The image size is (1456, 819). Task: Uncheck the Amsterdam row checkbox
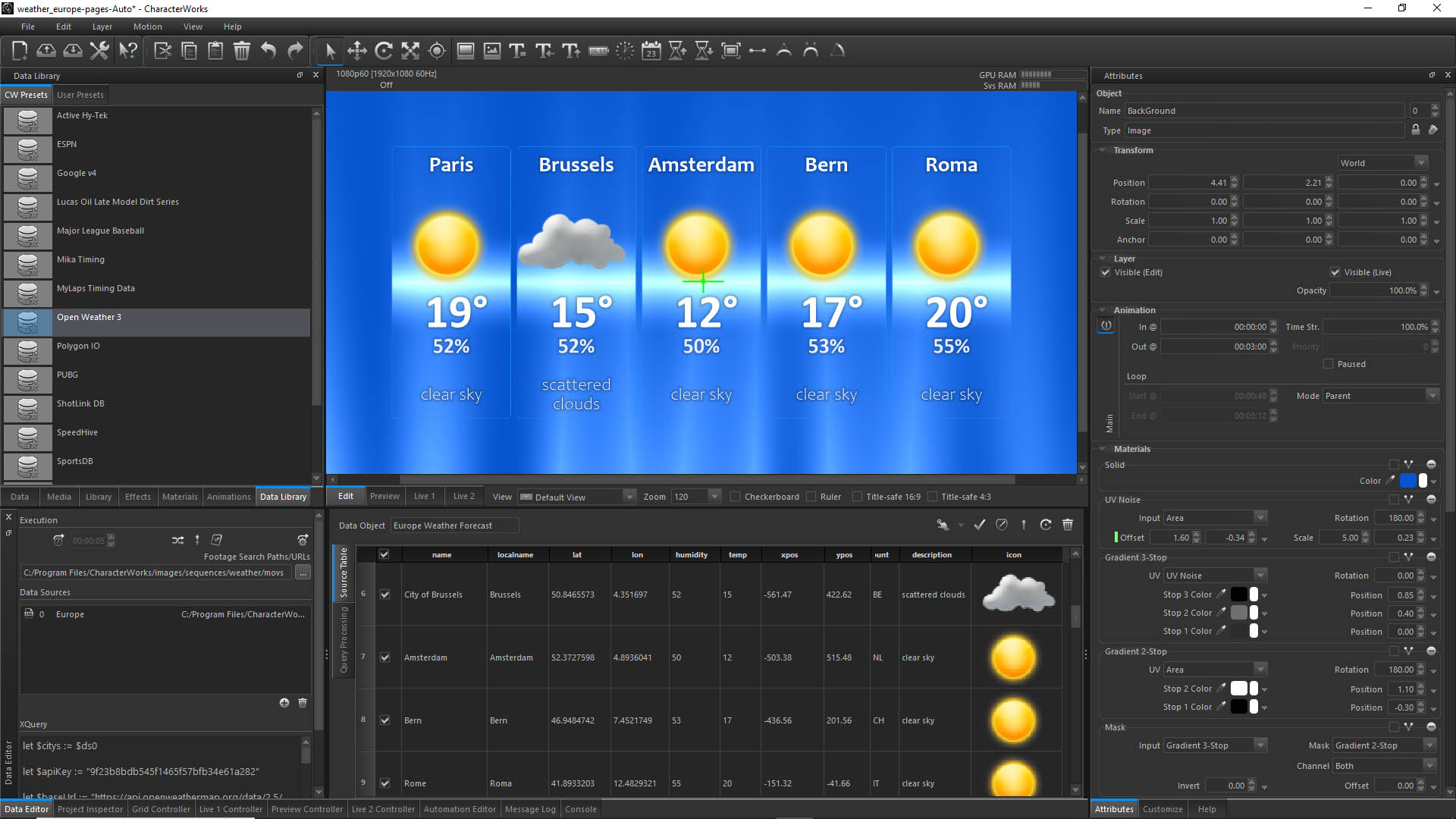tap(385, 657)
